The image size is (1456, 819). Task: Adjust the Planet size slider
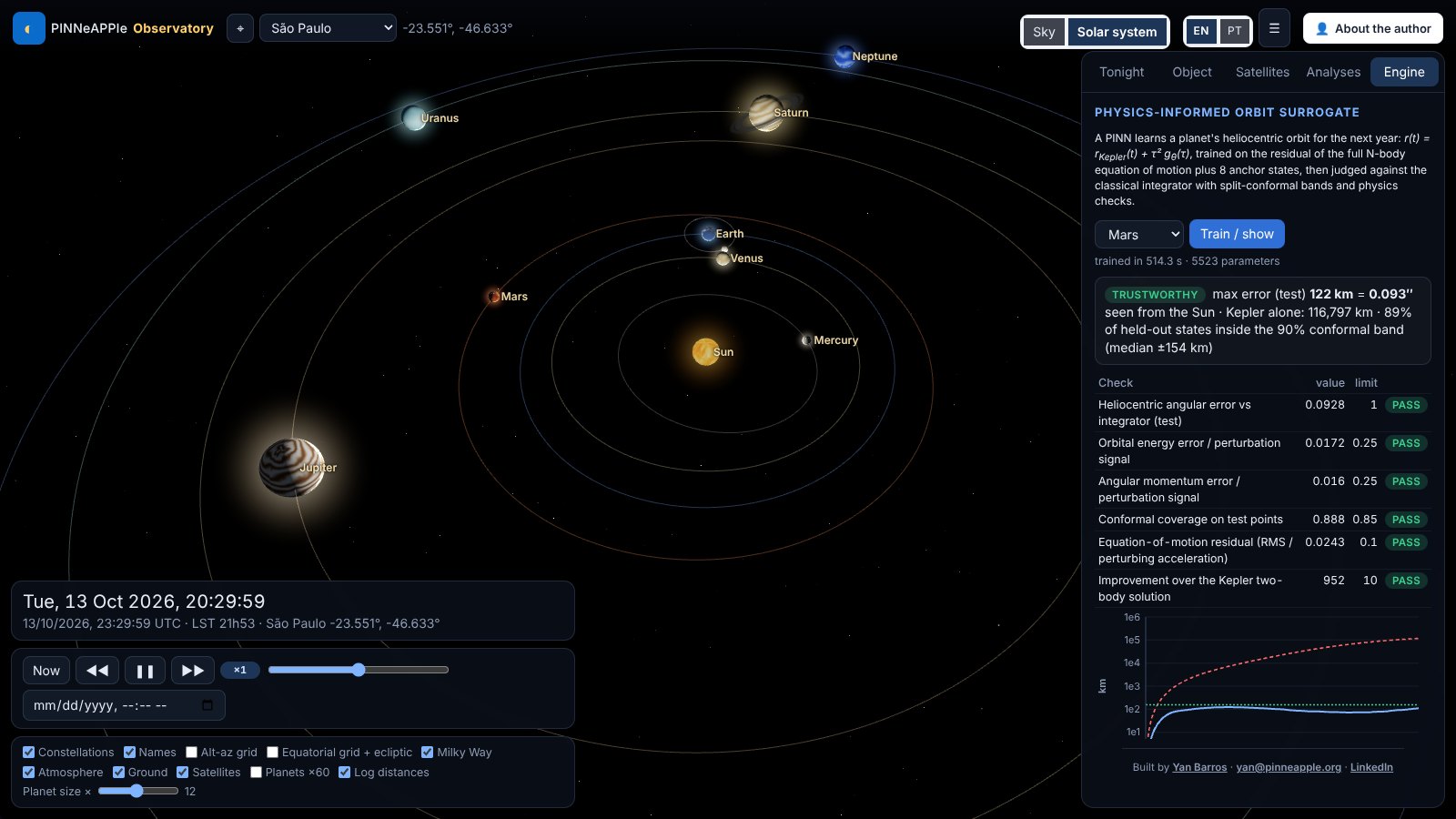click(x=138, y=791)
